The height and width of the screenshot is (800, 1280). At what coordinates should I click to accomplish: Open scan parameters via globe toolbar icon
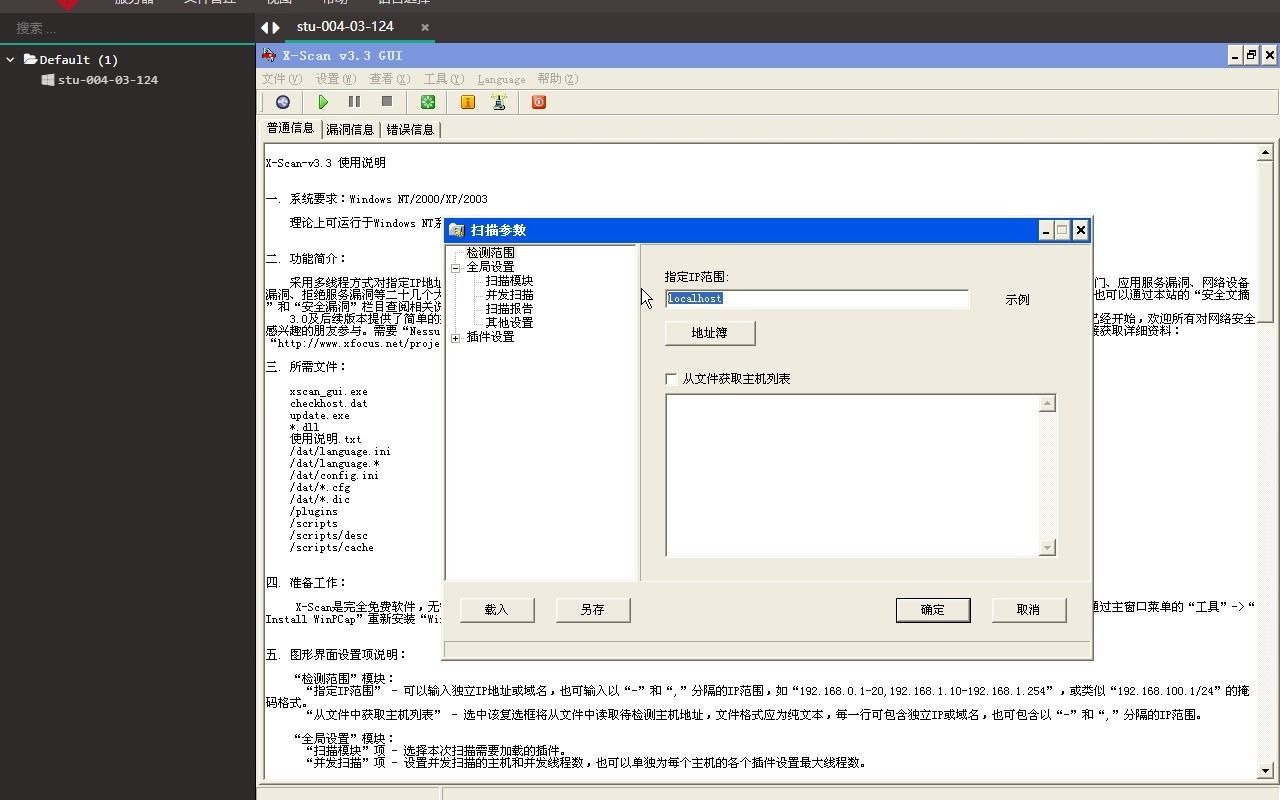[283, 102]
